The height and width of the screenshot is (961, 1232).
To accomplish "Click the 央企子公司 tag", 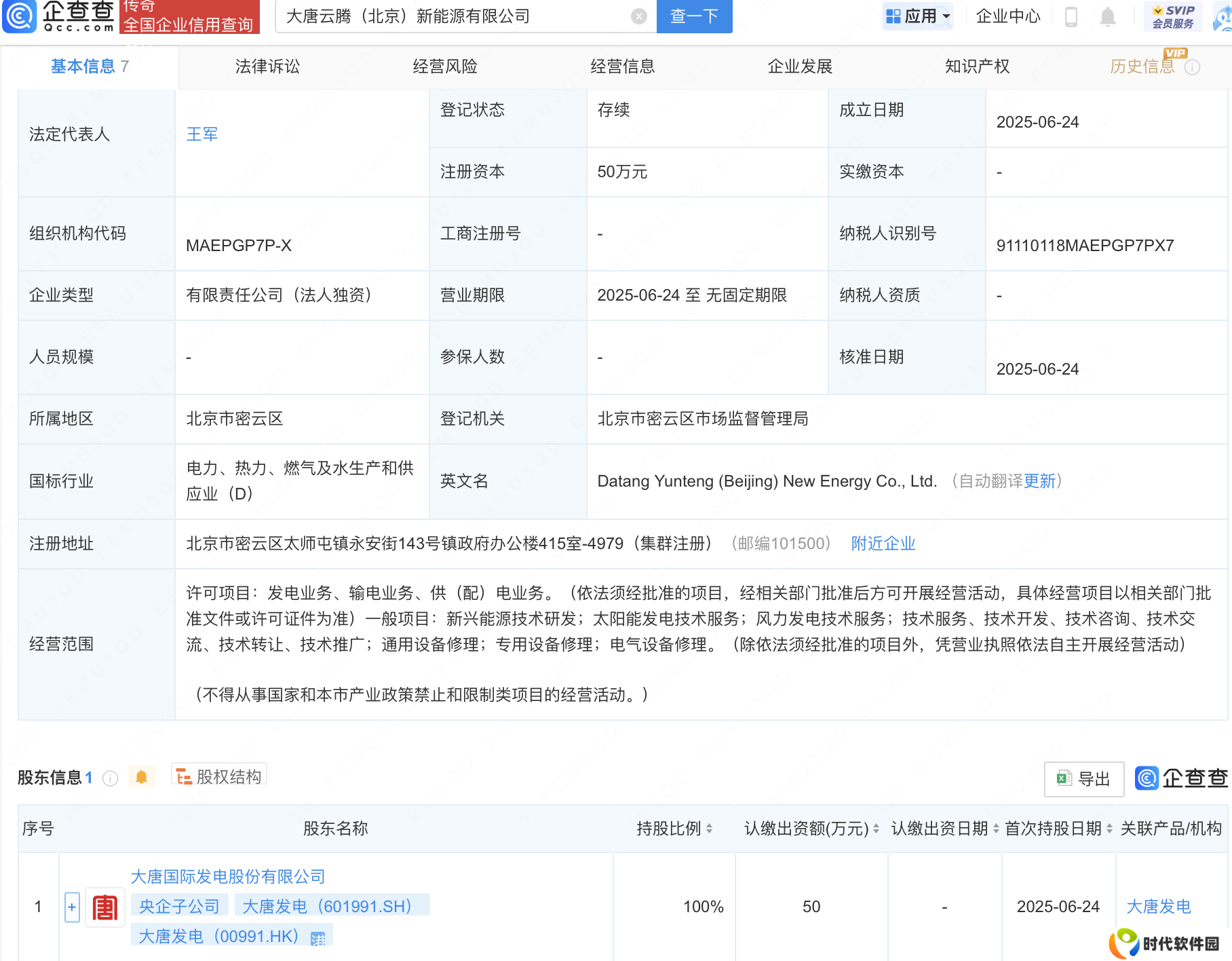I will click(179, 906).
